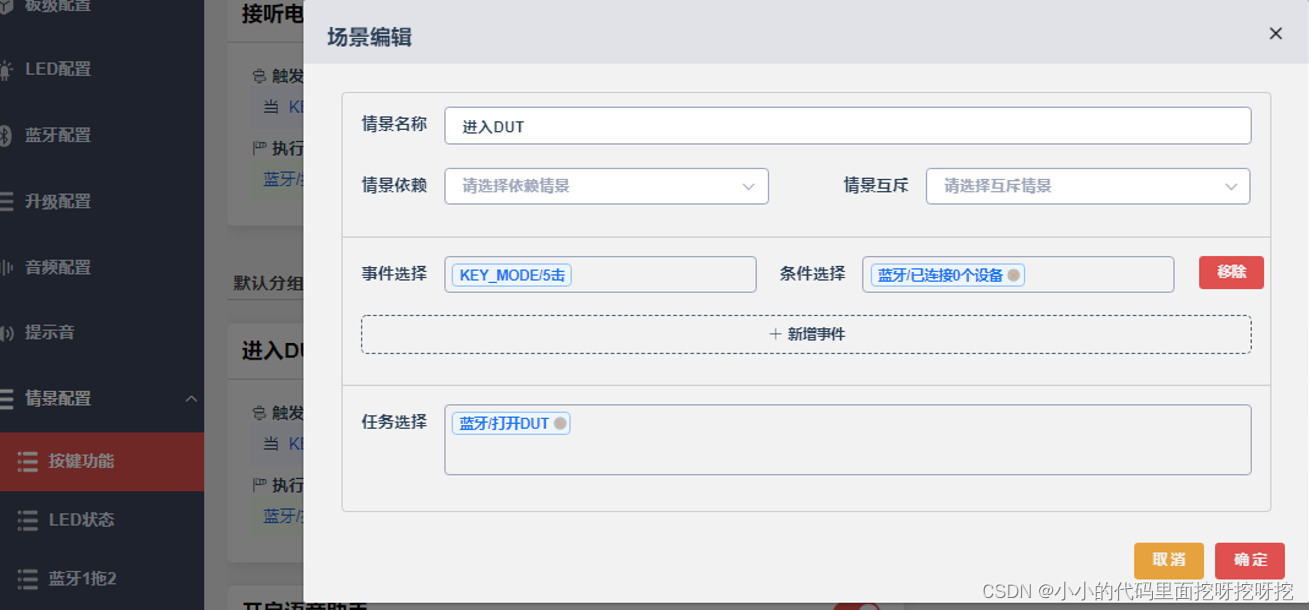Add a new event with 新增事件

click(807, 333)
